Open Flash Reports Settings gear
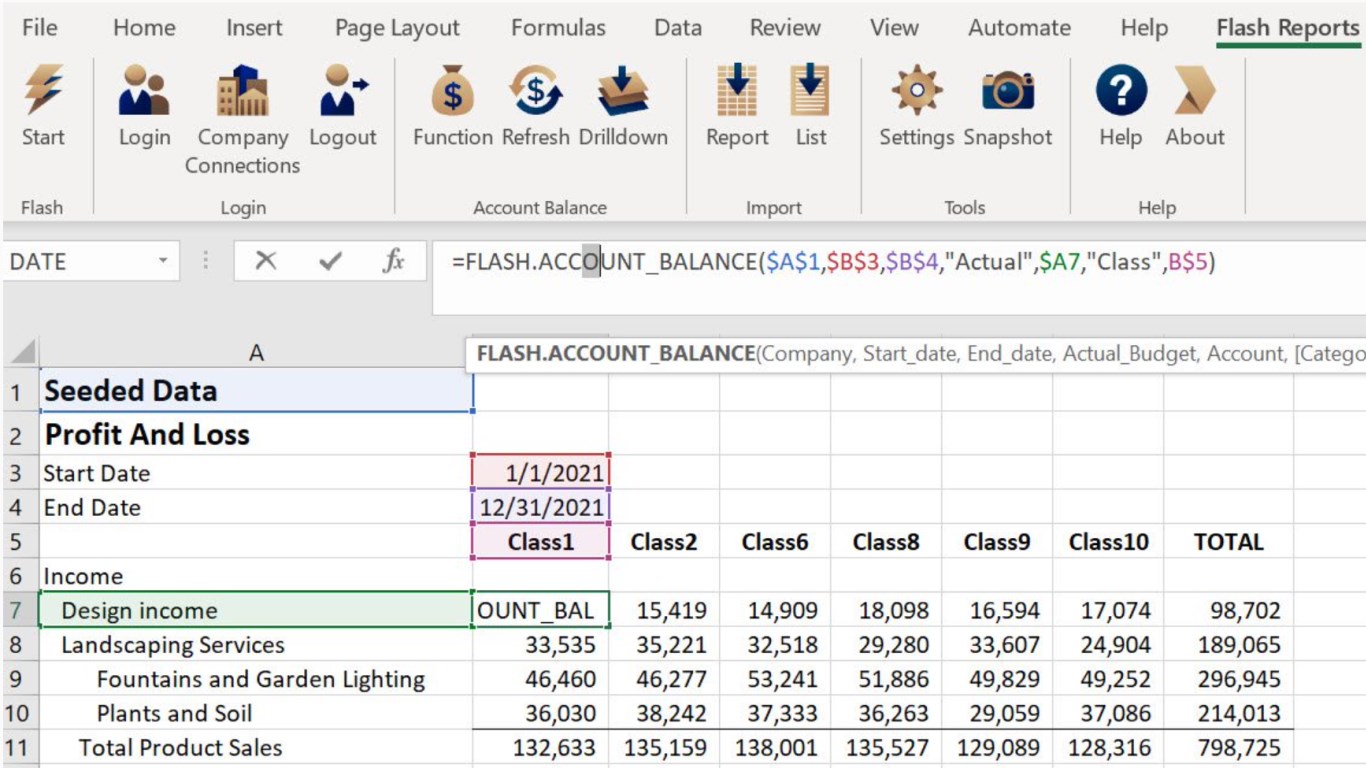Viewport: 1366px width, 768px height. click(x=916, y=91)
